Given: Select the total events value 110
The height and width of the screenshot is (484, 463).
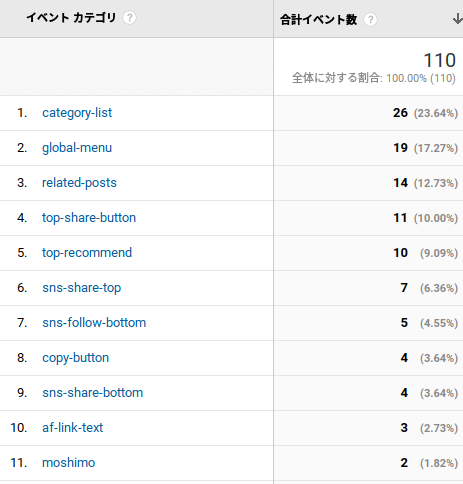Looking at the screenshot, I should click(x=439, y=60).
